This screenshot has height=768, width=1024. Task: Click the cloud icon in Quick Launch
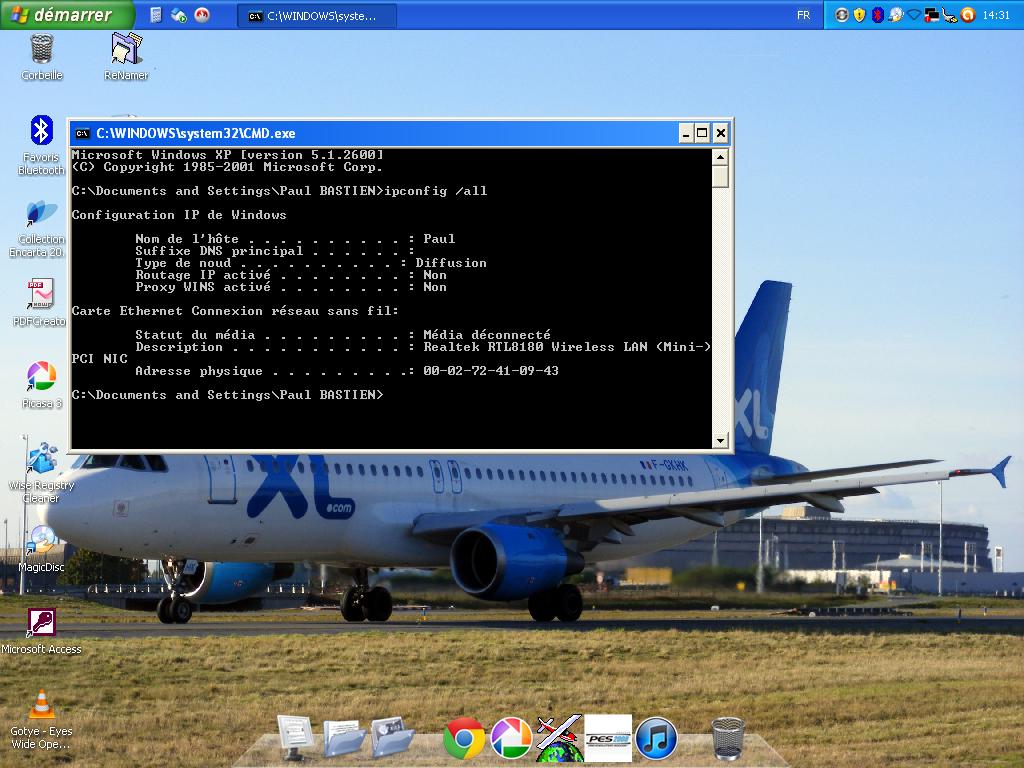click(x=179, y=15)
